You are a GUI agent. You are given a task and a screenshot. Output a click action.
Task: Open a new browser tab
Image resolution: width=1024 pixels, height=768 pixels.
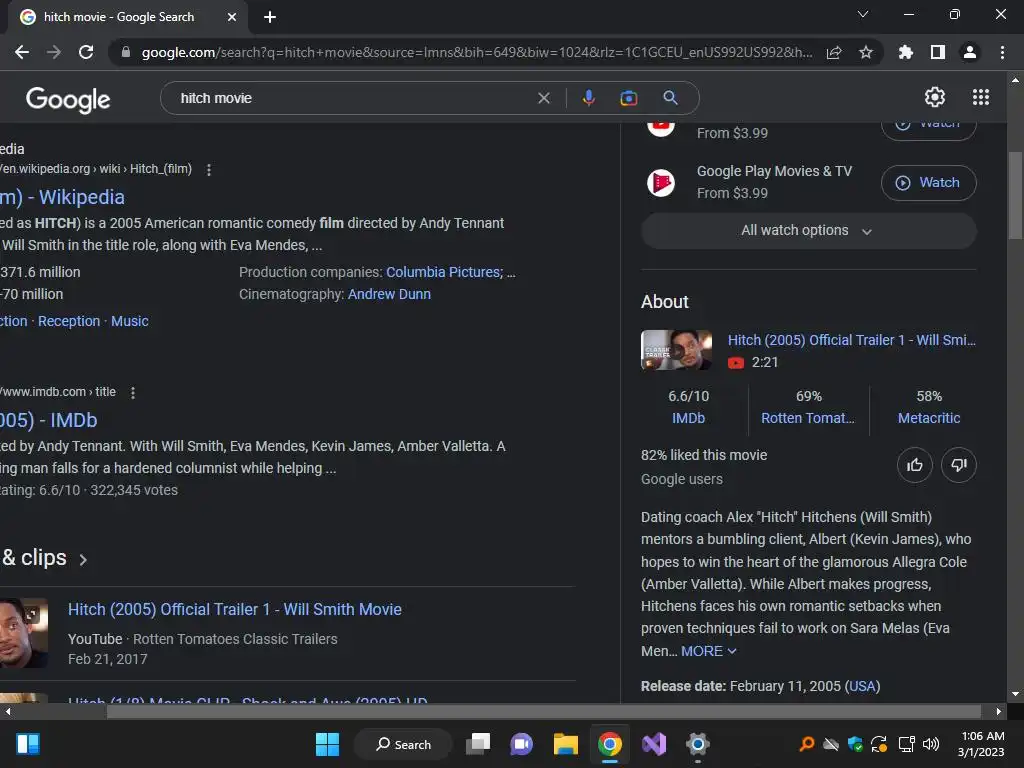[270, 17]
